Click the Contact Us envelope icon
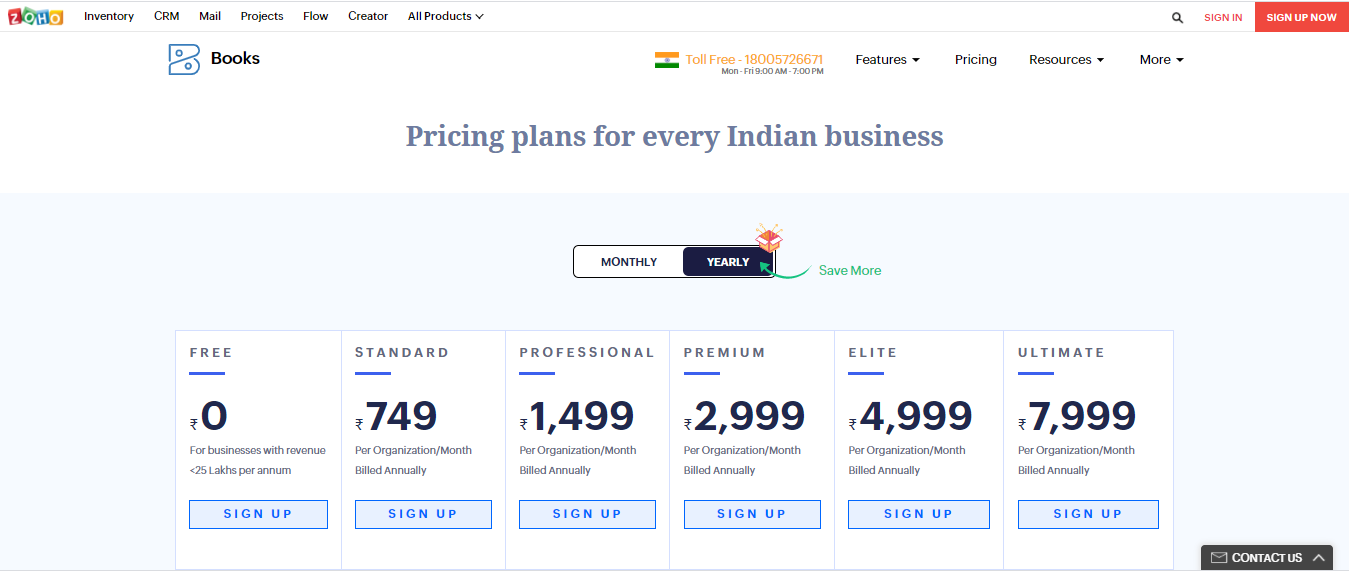 click(1218, 558)
